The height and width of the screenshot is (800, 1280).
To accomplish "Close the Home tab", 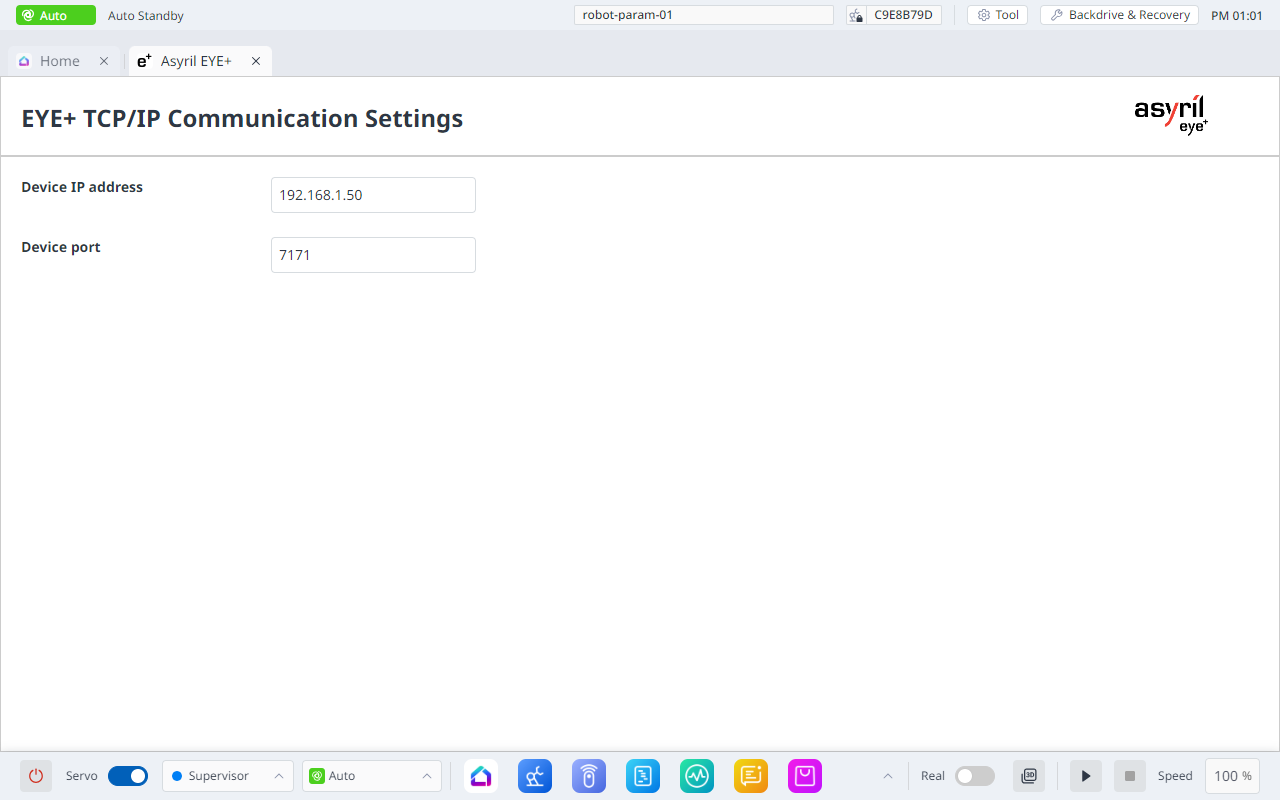I will 104,61.
